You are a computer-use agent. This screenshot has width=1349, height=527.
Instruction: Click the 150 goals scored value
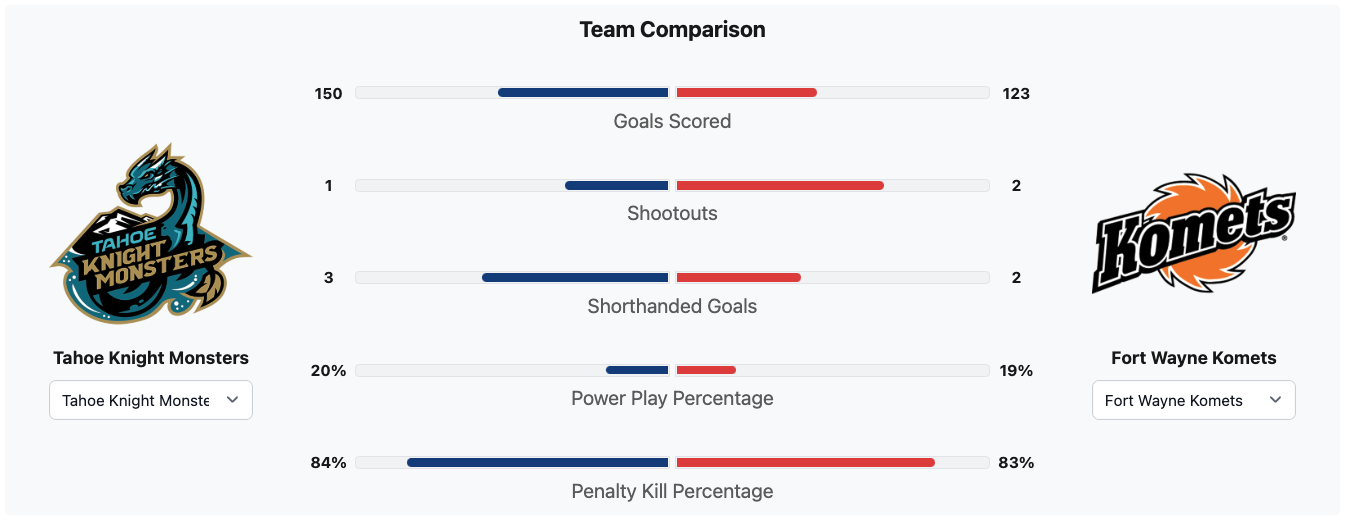click(x=328, y=94)
